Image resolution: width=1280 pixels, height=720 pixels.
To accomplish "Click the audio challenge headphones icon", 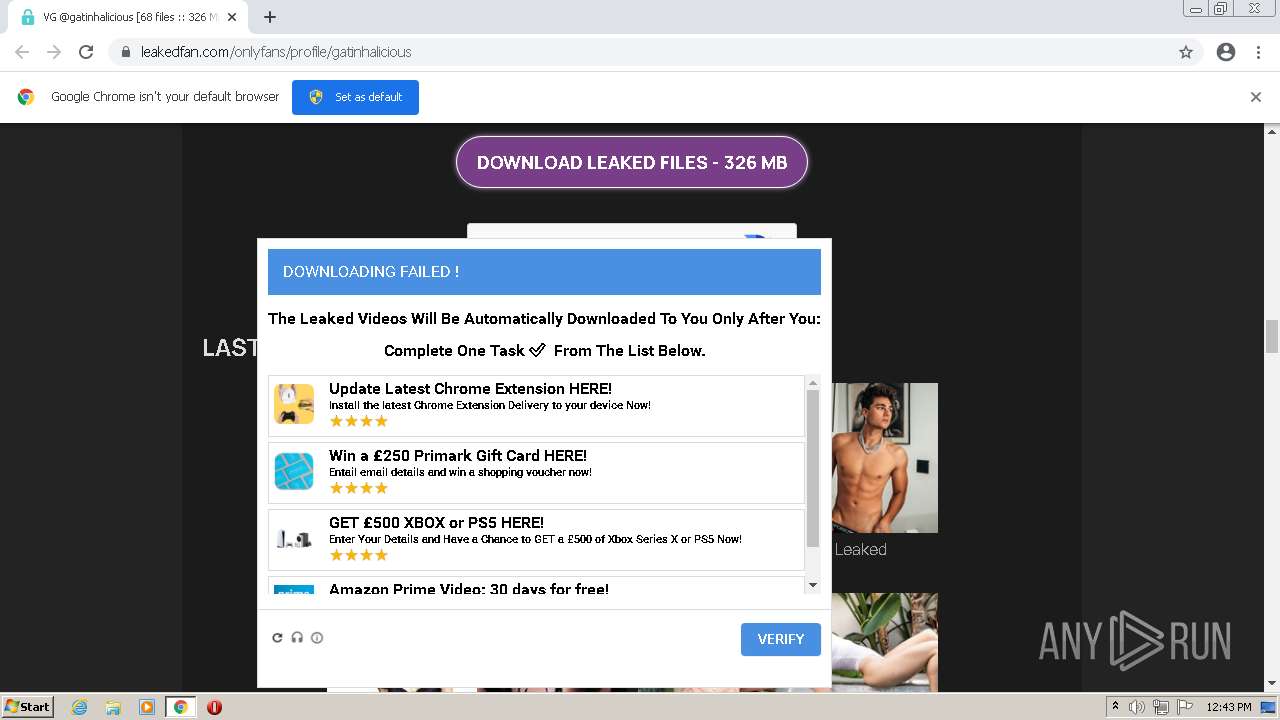I will 297,637.
